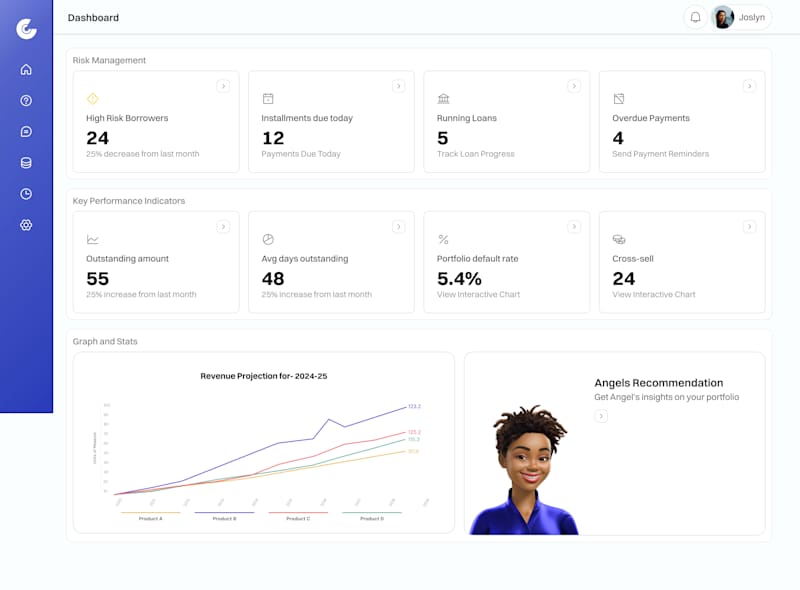Screen dimensions: 800x590
Task: Click the Installments due today value 12
Action: (273, 138)
